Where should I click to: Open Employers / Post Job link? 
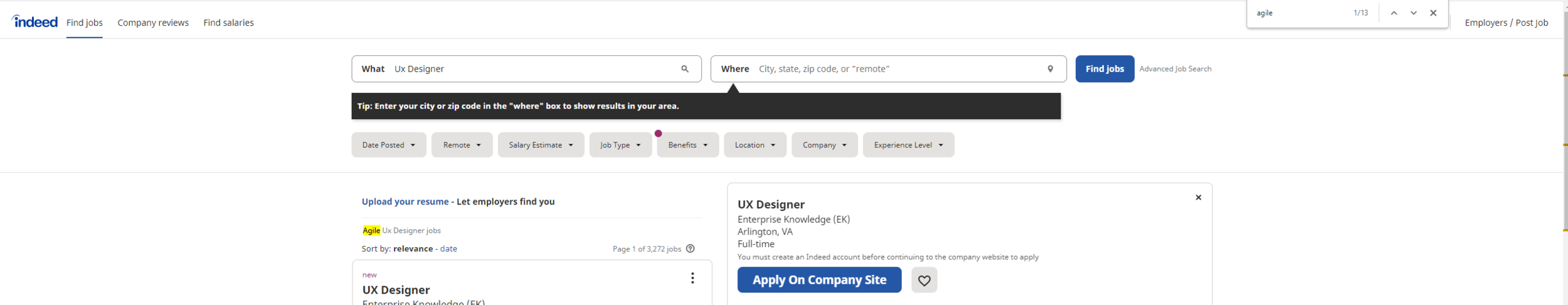pos(1506,23)
